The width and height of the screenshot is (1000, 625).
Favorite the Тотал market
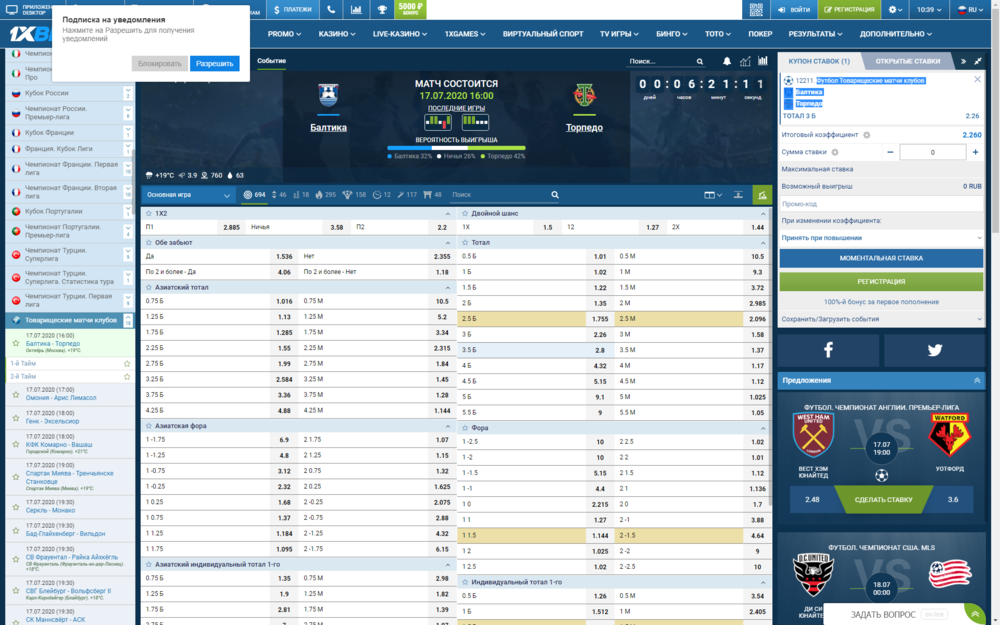pos(465,243)
